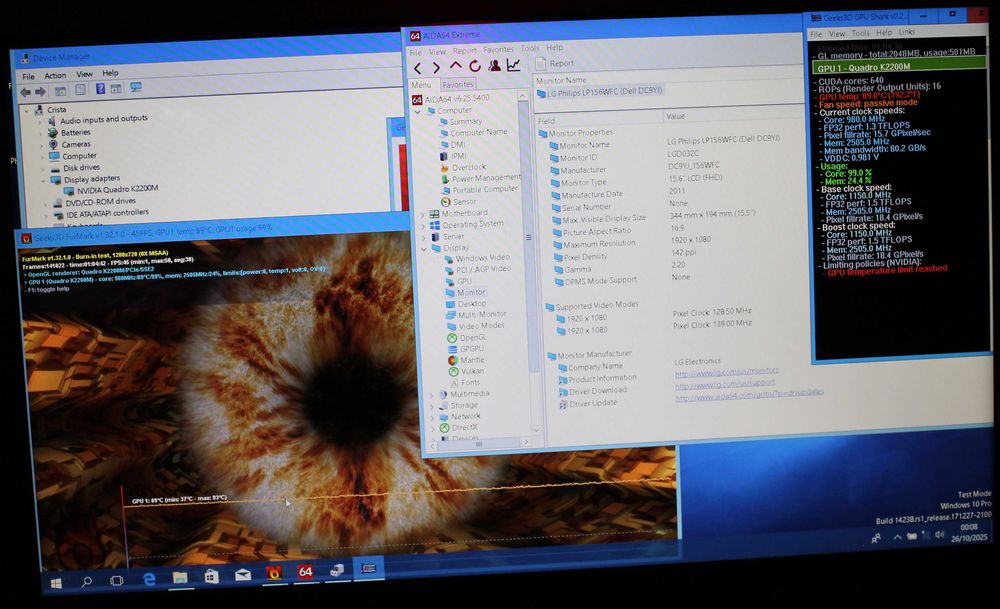The image size is (1000, 609).
Task: Open the File menu in Device Manager
Action: coord(28,77)
